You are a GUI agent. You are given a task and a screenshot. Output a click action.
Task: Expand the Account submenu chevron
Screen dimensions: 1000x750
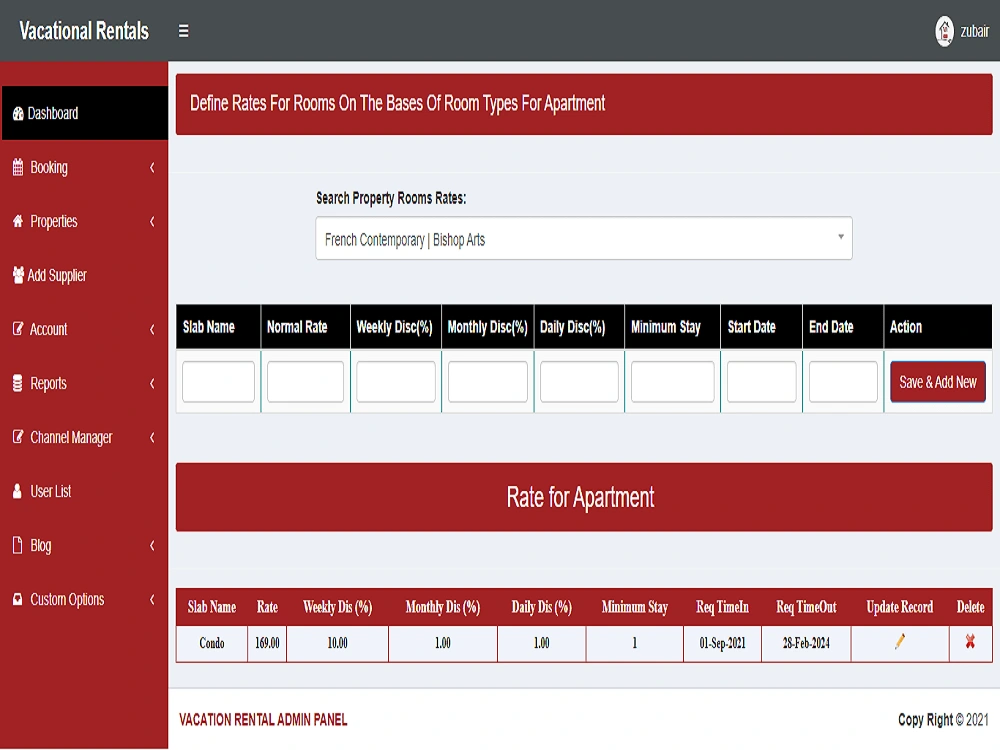click(152, 329)
